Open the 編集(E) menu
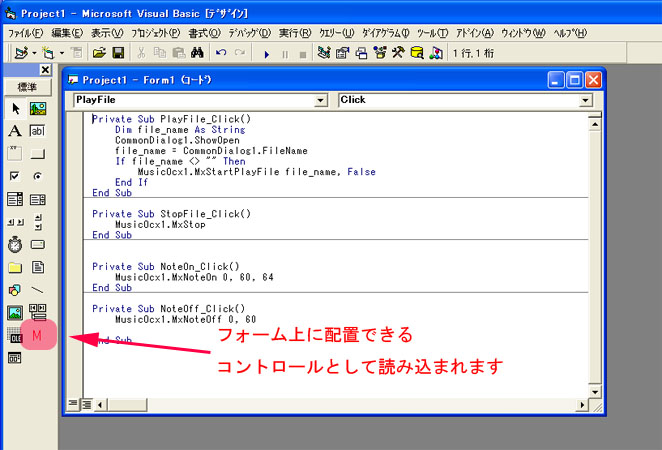Image resolution: width=662 pixels, height=450 pixels. point(68,33)
